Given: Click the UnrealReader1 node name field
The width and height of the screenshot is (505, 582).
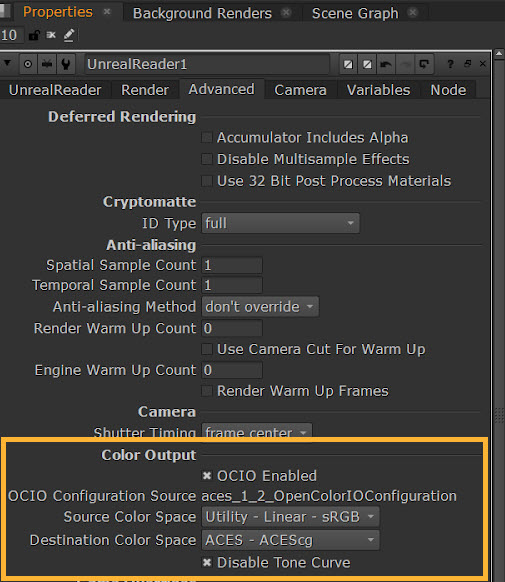Looking at the screenshot, I should [x=207, y=64].
